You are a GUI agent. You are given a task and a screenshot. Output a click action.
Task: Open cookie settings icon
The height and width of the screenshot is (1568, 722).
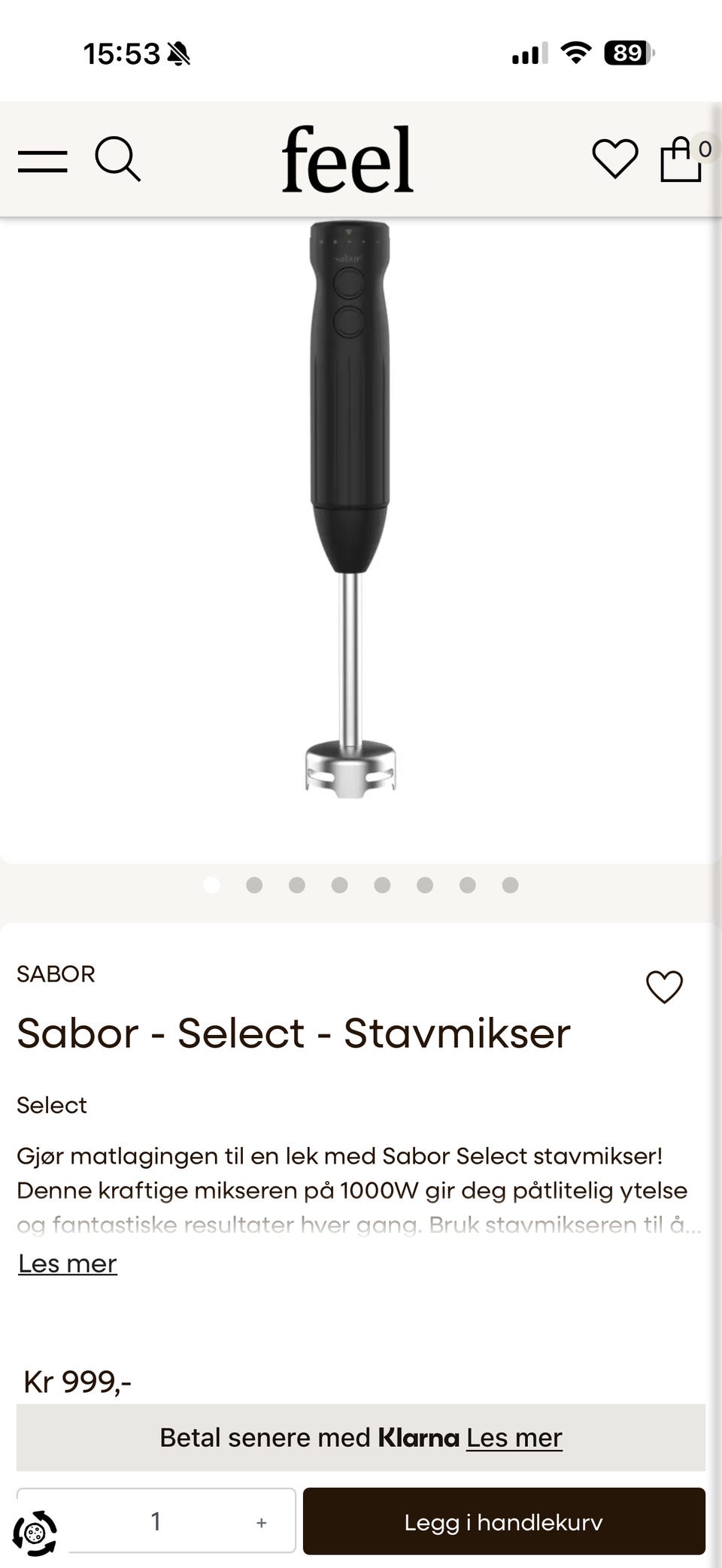click(x=35, y=1532)
